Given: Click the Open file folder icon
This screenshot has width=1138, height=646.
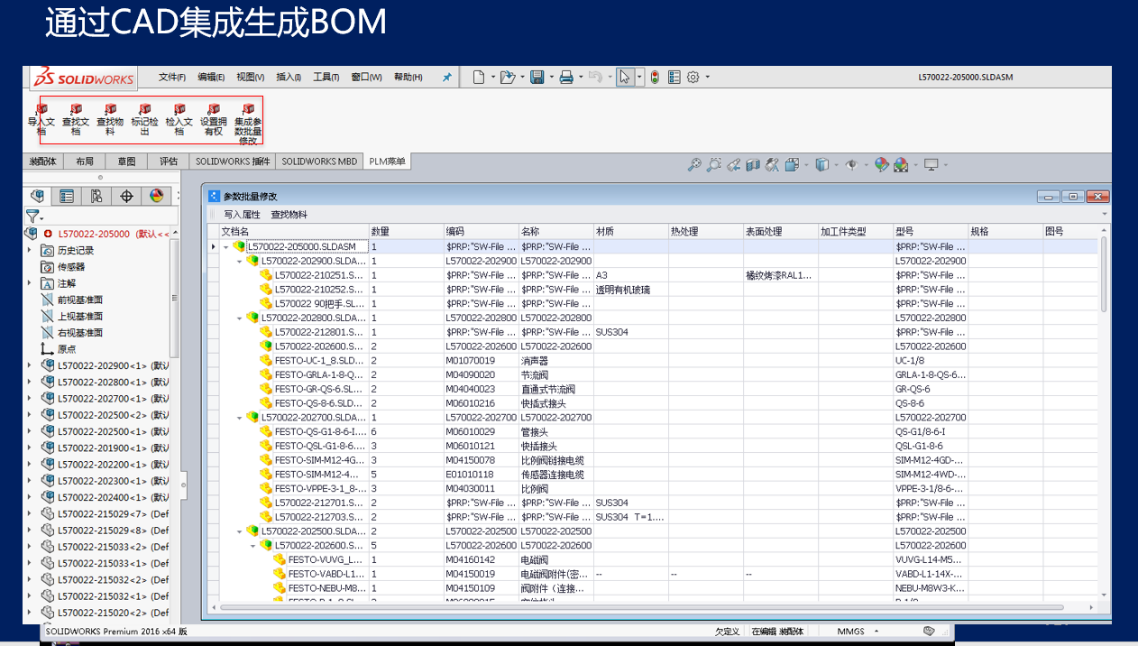Looking at the screenshot, I should click(507, 77).
